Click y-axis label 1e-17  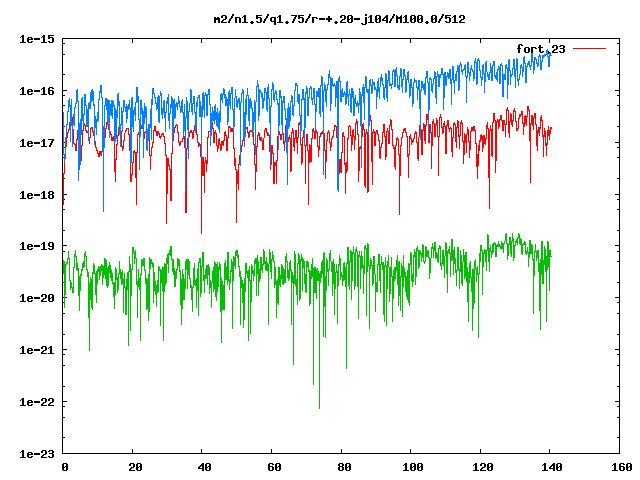pos(37,143)
